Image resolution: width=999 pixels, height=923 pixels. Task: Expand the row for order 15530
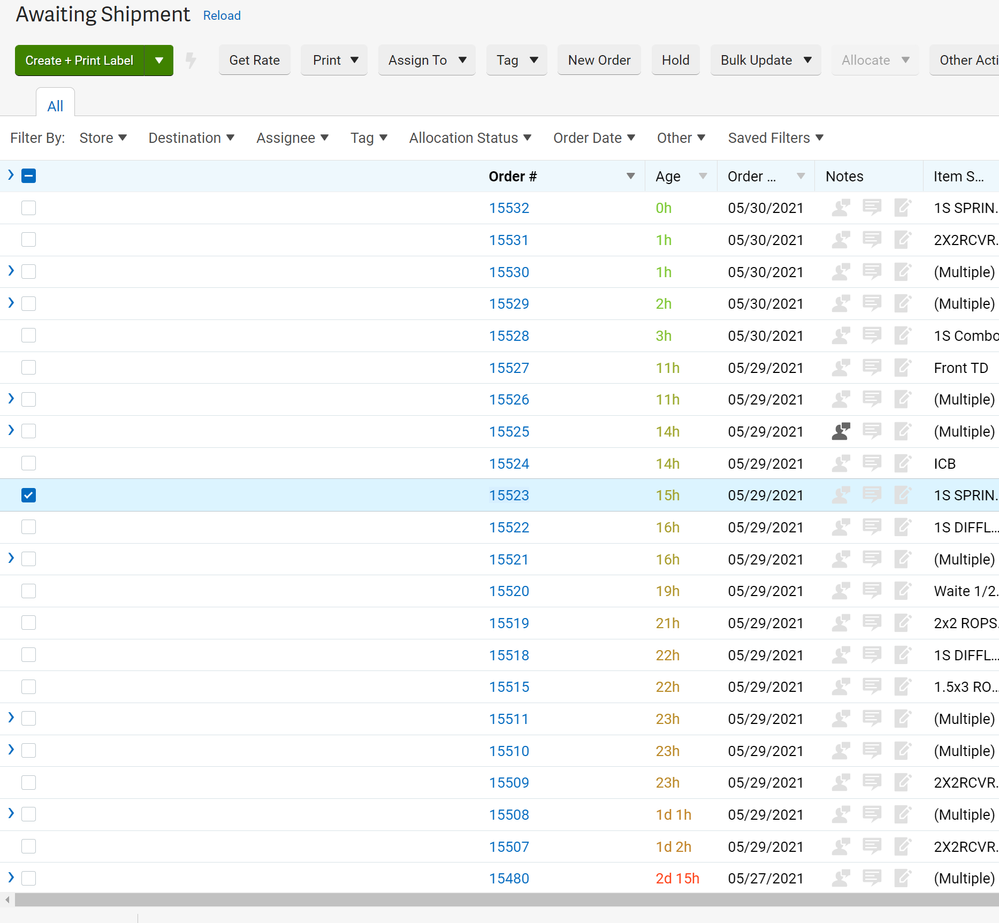click(x=11, y=271)
